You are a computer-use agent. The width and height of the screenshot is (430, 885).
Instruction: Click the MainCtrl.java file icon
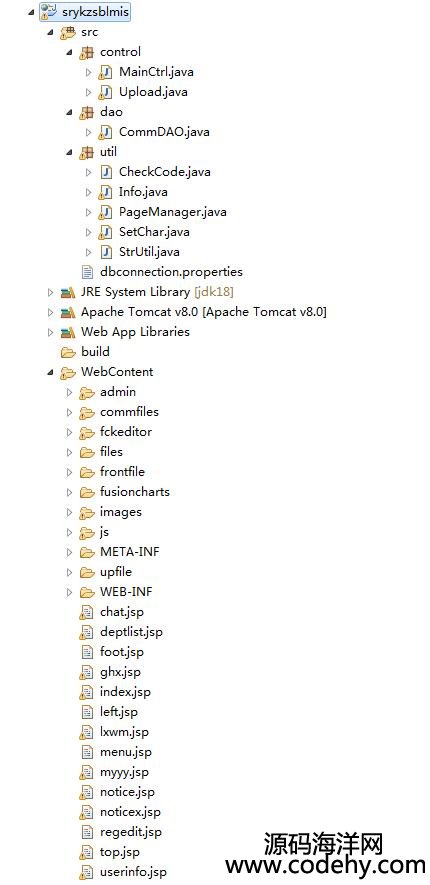point(106,72)
